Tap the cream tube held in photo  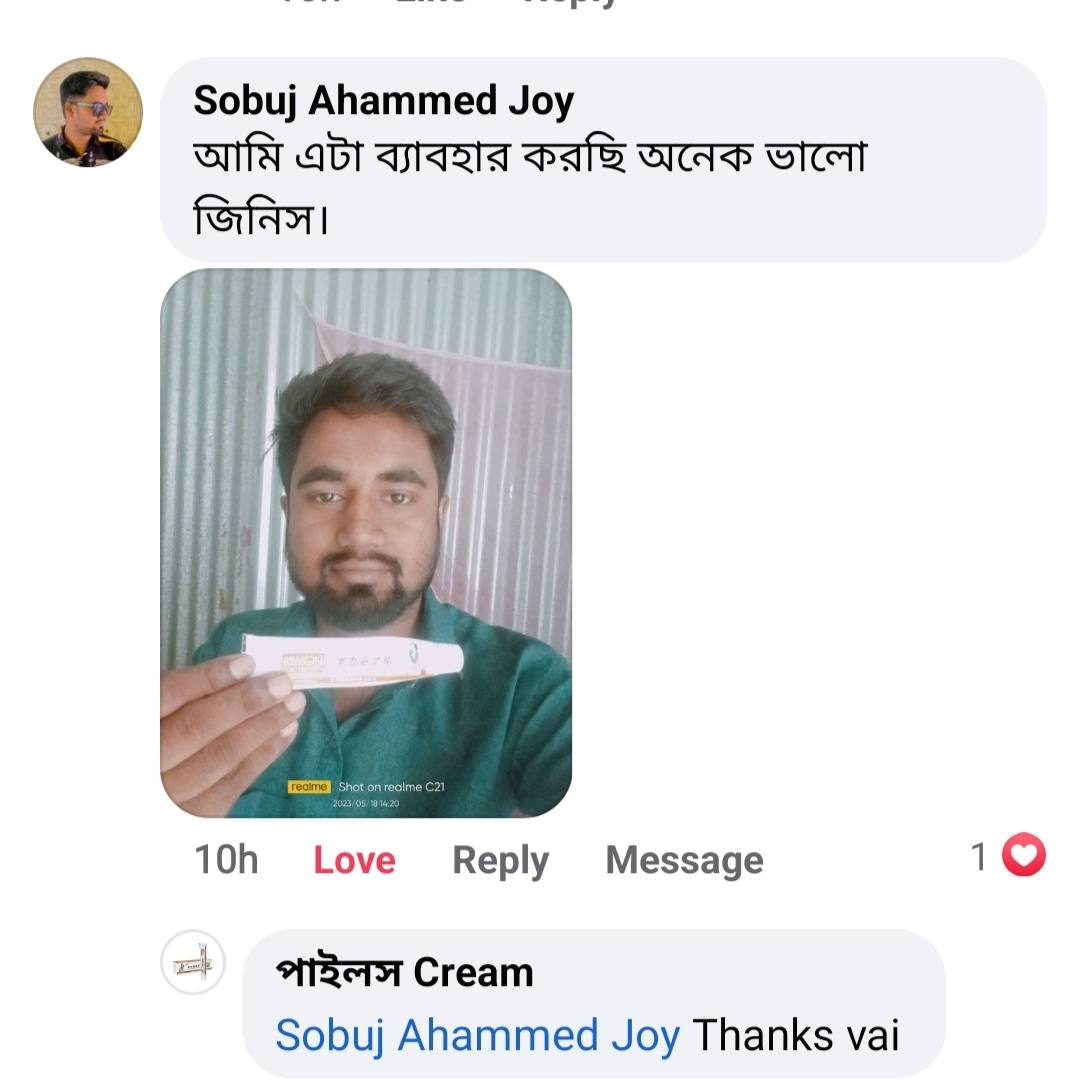pos(351,661)
